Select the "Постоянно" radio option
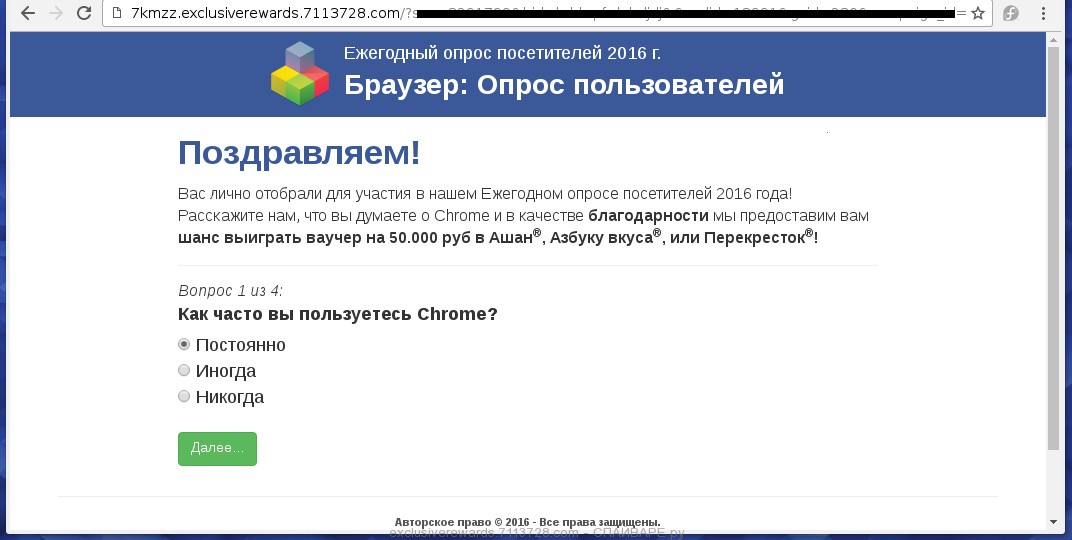The width and height of the screenshot is (1072, 540). click(x=184, y=345)
